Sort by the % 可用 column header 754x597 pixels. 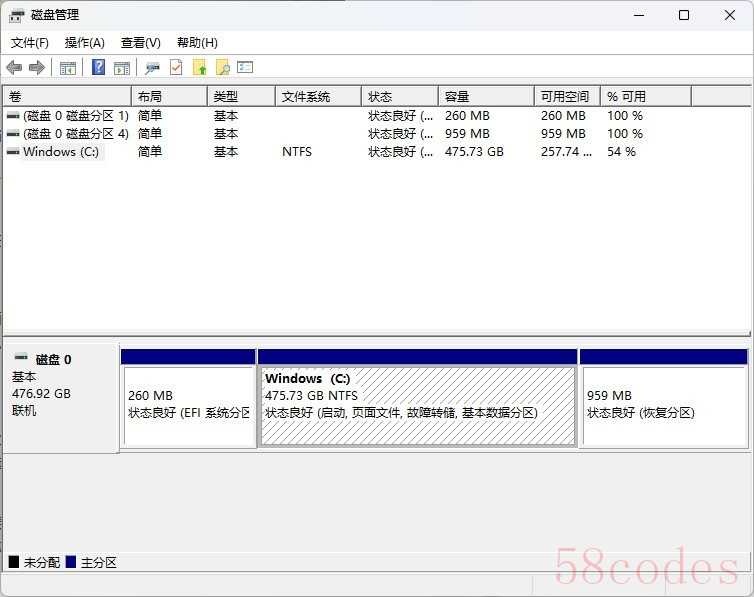(646, 97)
